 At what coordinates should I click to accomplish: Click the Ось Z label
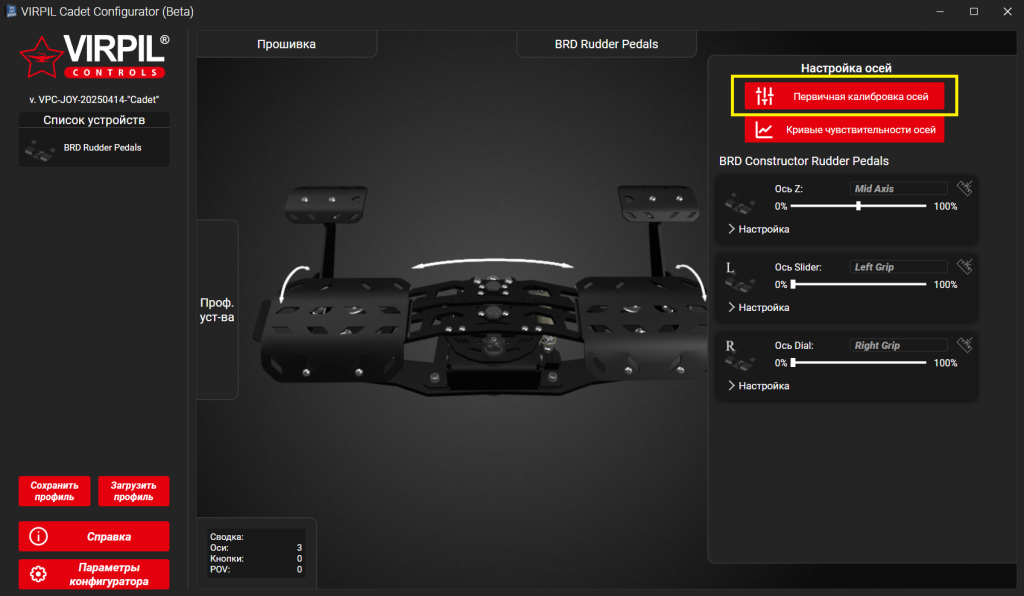point(788,189)
